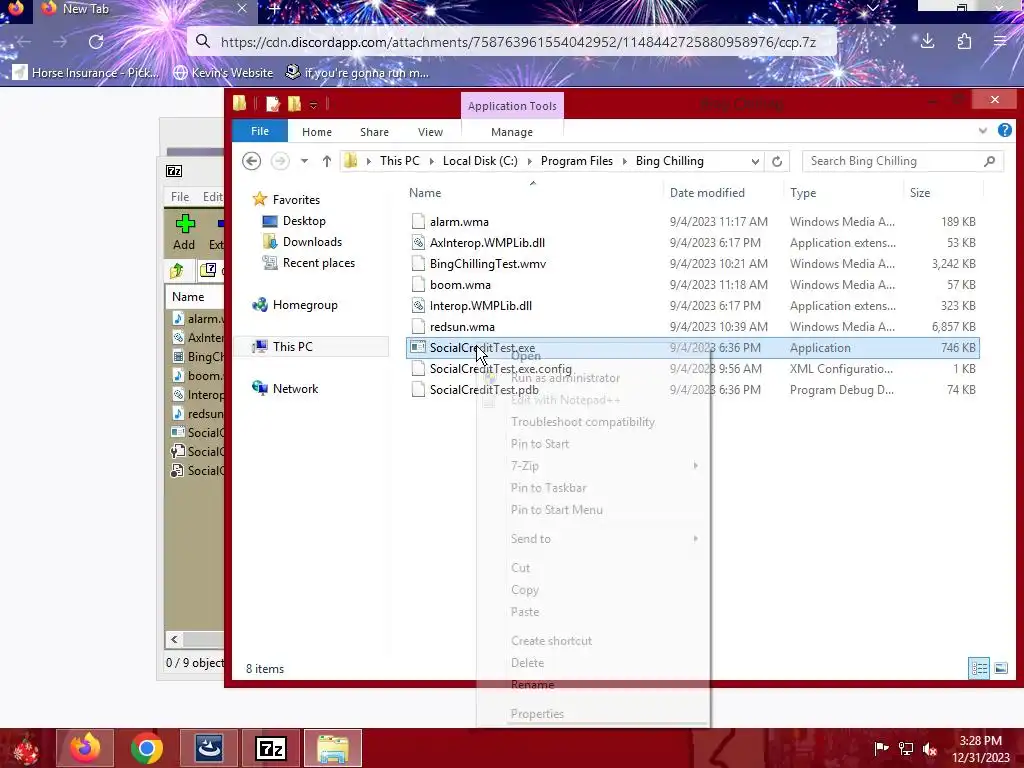Go up one folder level arrow
The width and height of the screenshot is (1024, 768).
coord(327,161)
